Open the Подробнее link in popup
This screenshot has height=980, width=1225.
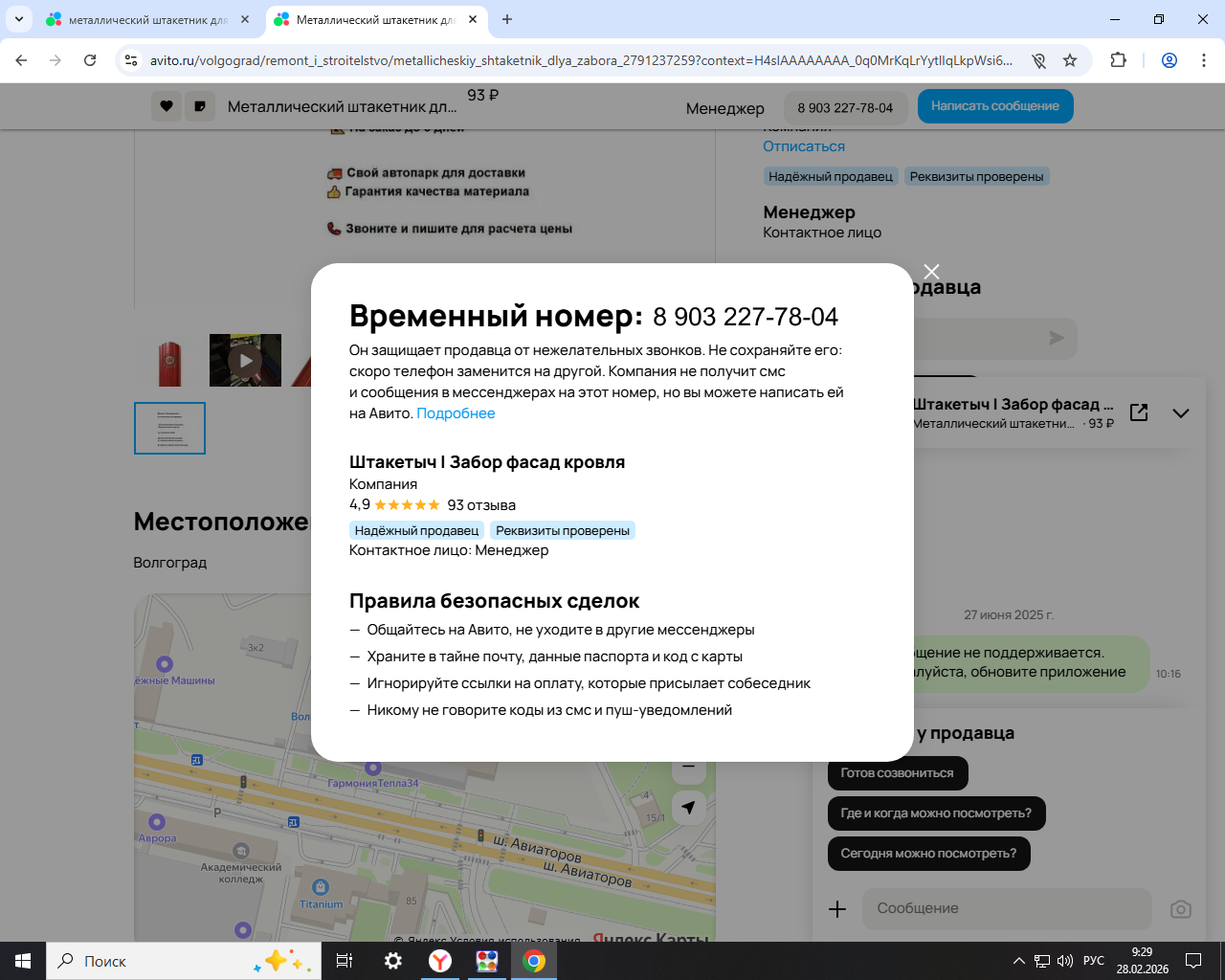coord(456,413)
